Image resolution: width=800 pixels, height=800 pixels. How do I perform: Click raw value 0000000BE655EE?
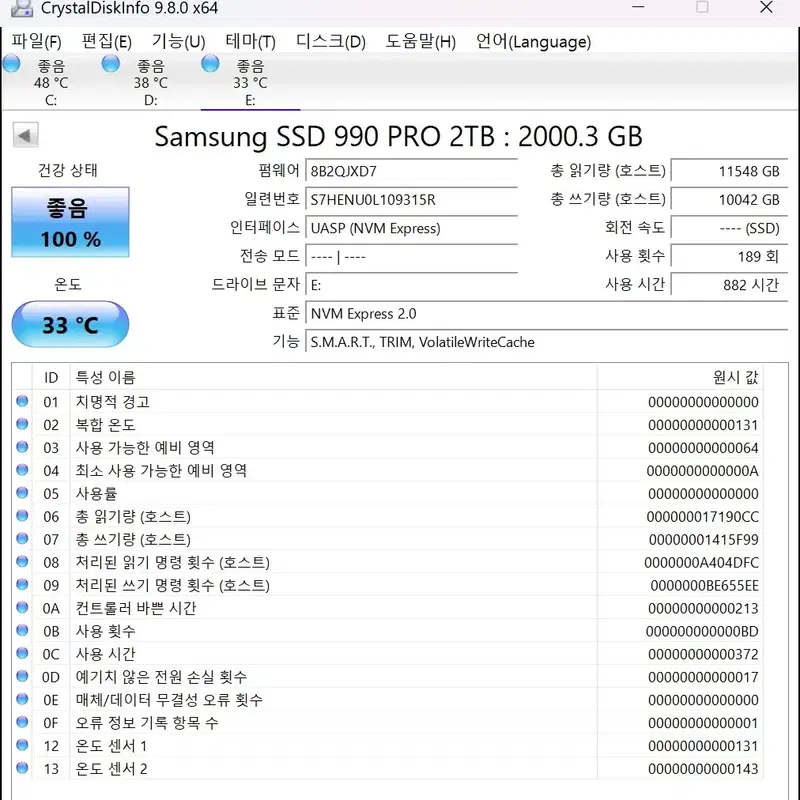click(705, 586)
